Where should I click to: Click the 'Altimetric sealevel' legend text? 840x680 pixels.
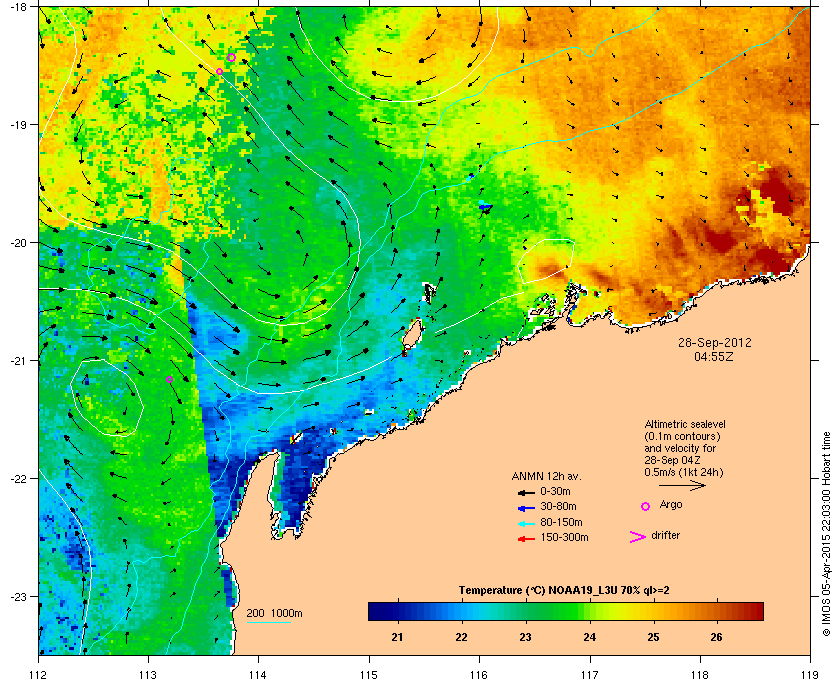685,424
